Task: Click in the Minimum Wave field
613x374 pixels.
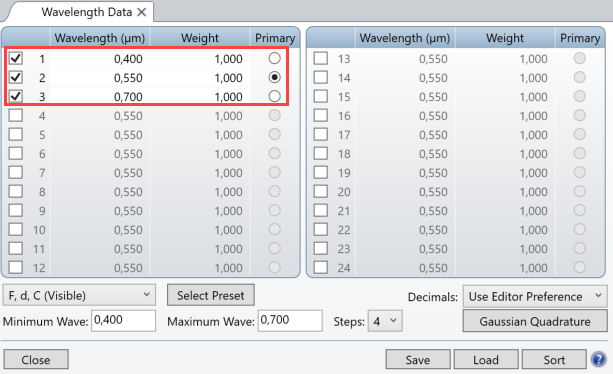Action: [x=124, y=321]
